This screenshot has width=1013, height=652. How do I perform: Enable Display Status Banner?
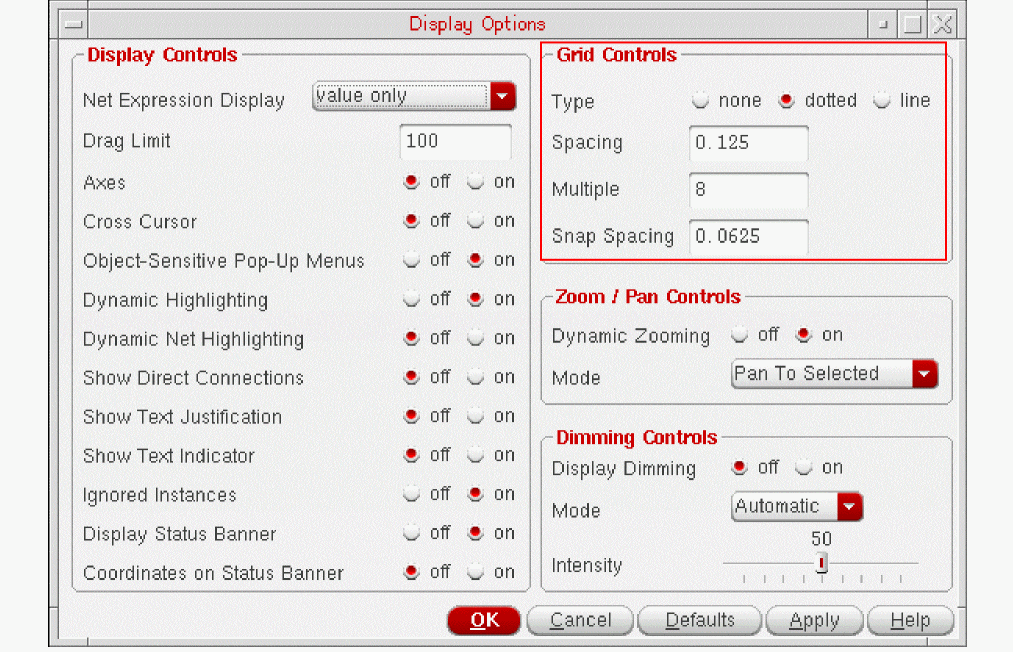click(475, 533)
